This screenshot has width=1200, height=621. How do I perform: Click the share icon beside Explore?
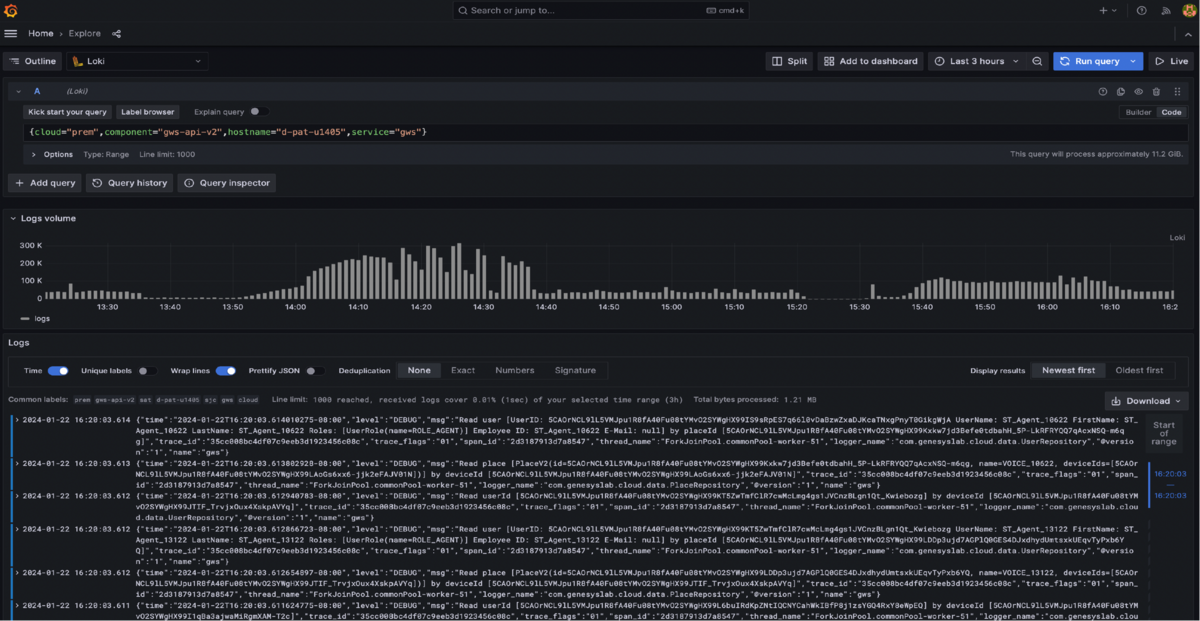pyautogui.click(x=116, y=33)
